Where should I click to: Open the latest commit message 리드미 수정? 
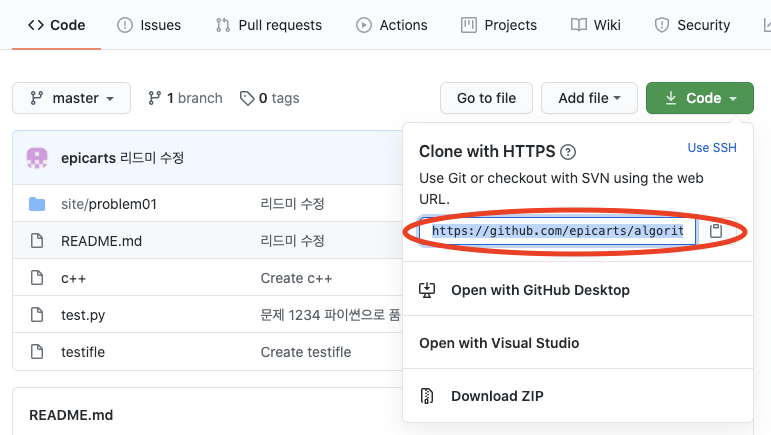coord(152,158)
